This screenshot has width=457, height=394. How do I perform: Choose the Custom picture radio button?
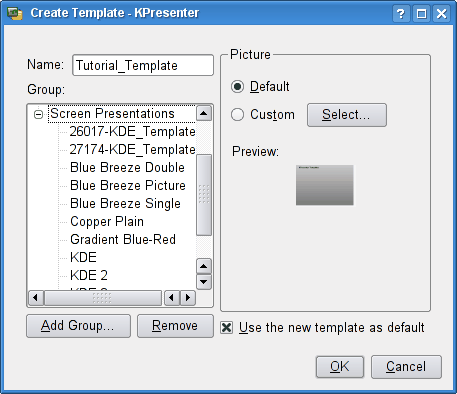[x=237, y=115]
